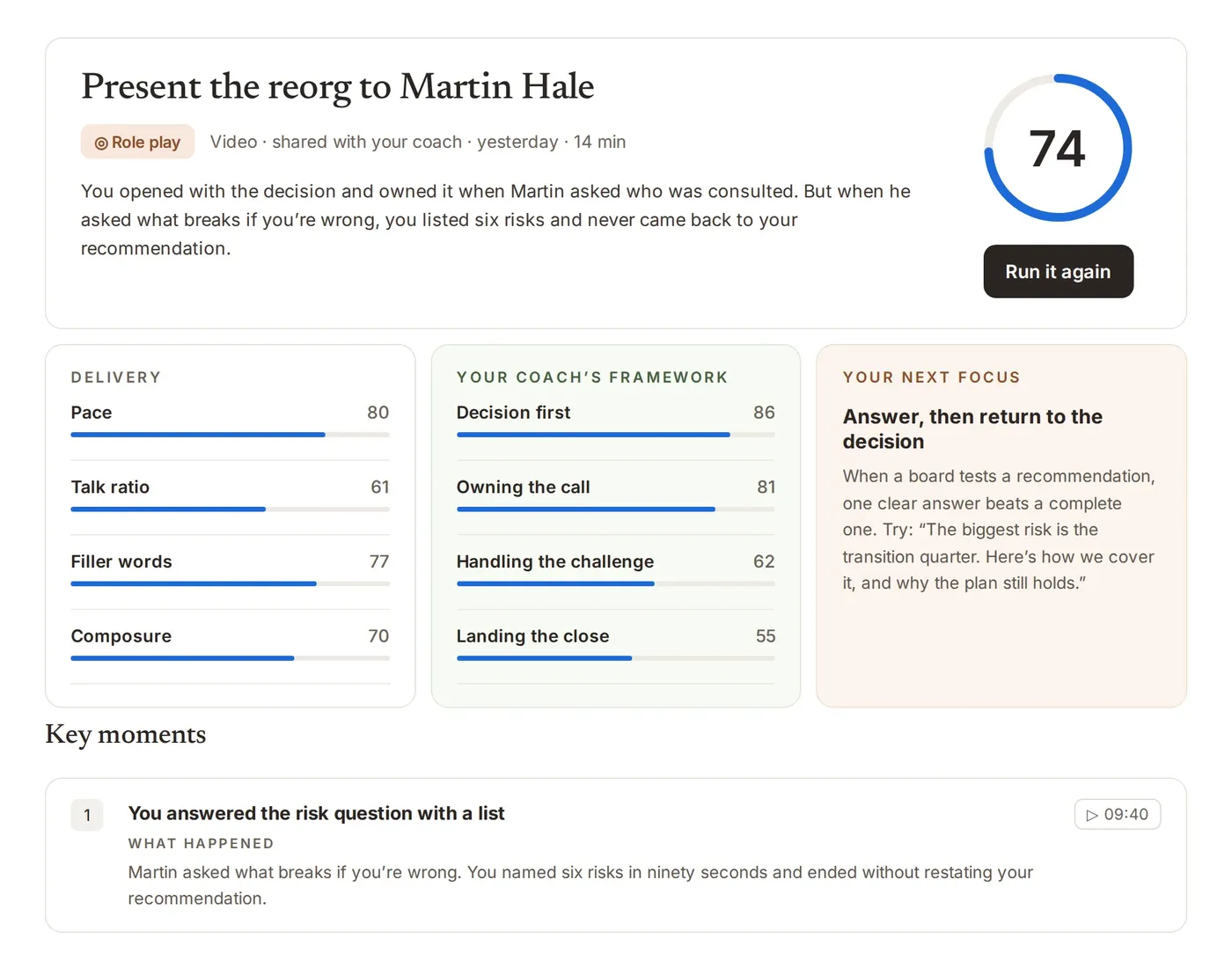The width and height of the screenshot is (1232, 975).
Task: Click the overall score 74 ring
Action: 1058,147
